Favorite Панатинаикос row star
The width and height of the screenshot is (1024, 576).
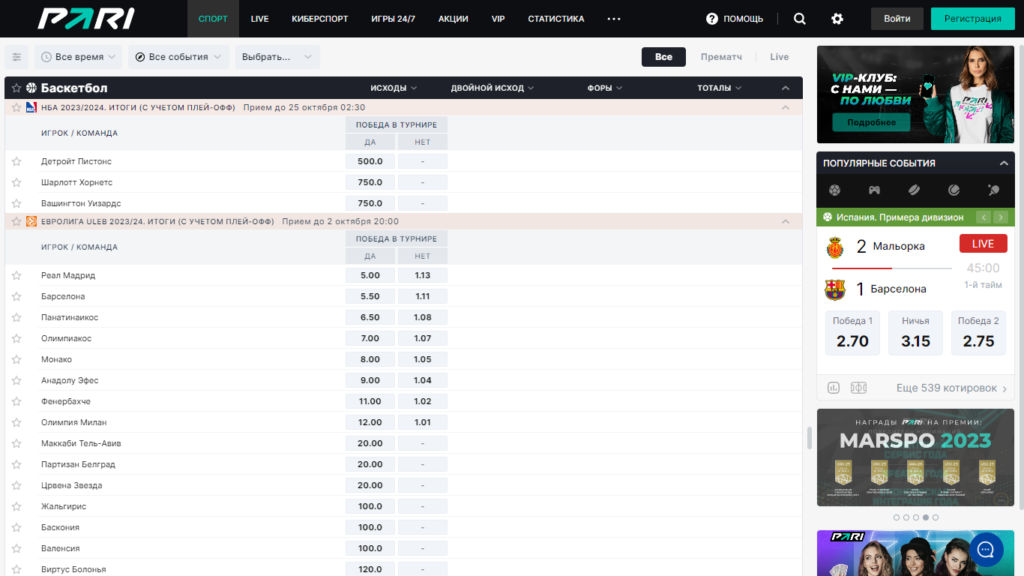(x=16, y=317)
